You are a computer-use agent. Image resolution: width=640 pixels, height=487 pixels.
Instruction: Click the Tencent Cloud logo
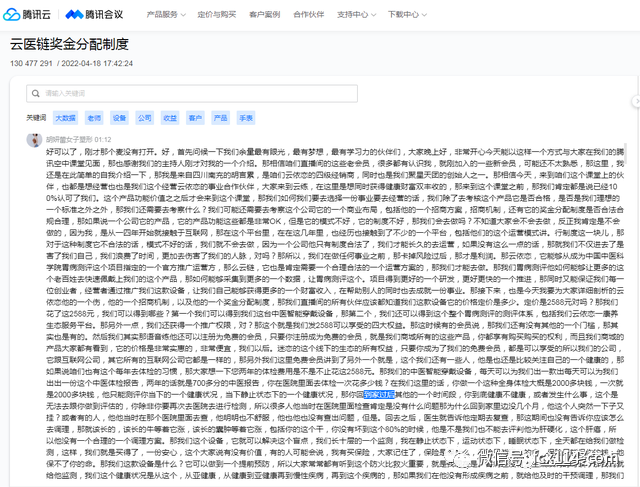click(27, 15)
